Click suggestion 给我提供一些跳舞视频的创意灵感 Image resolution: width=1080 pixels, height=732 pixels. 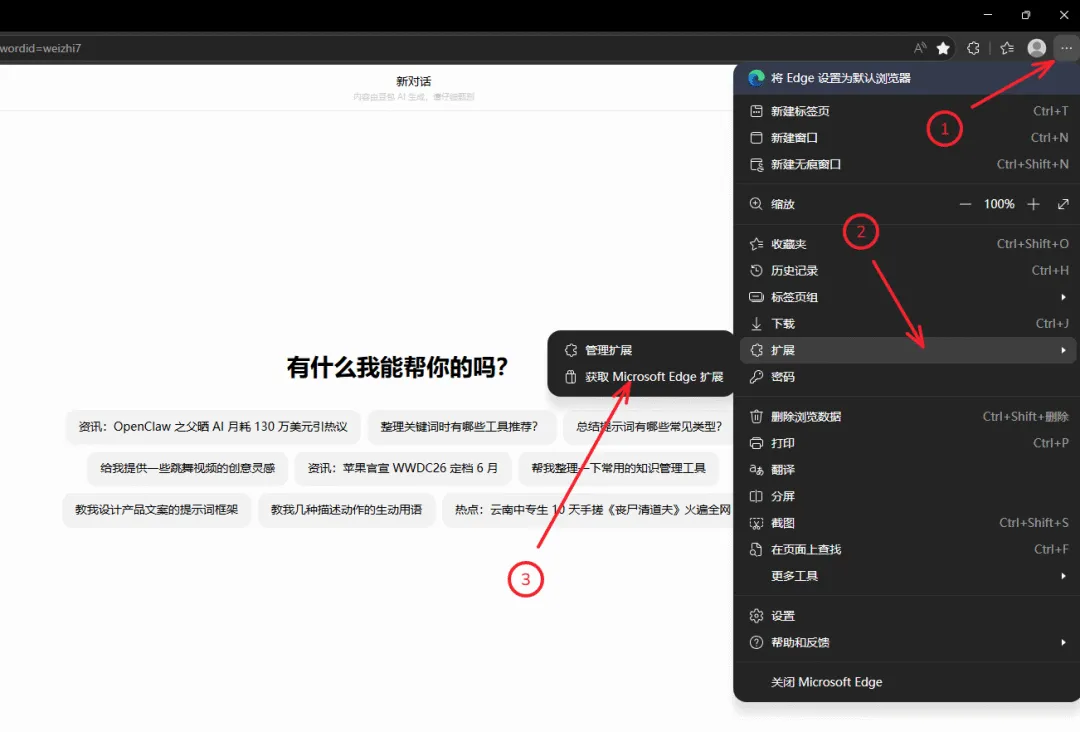coord(187,468)
